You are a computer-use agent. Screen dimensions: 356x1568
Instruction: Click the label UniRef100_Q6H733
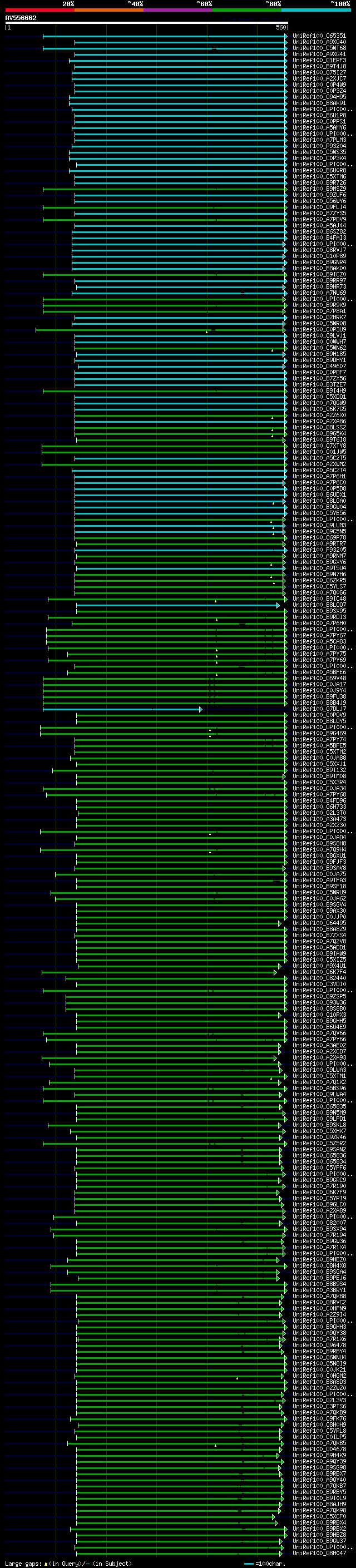coord(319,807)
